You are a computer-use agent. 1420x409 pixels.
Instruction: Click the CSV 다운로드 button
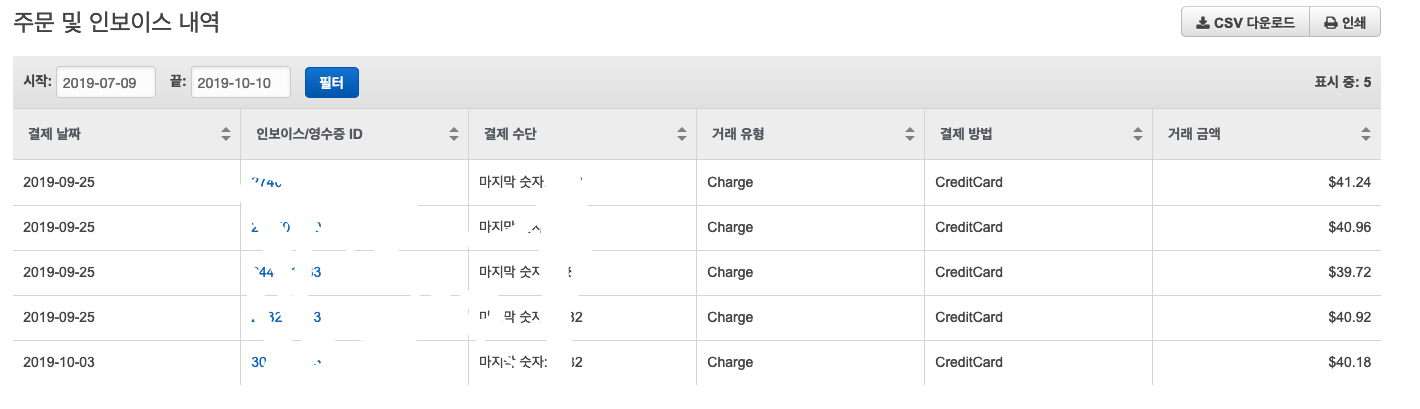1245,23
